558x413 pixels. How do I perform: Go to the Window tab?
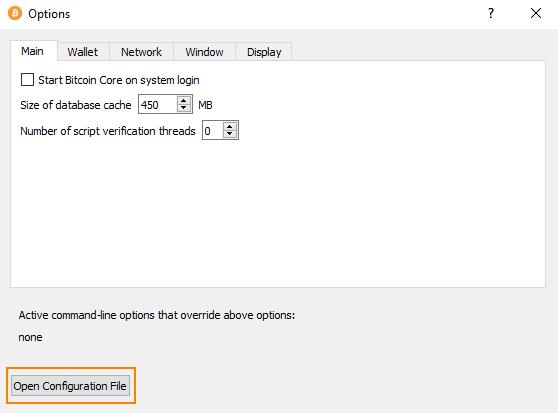pos(204,52)
